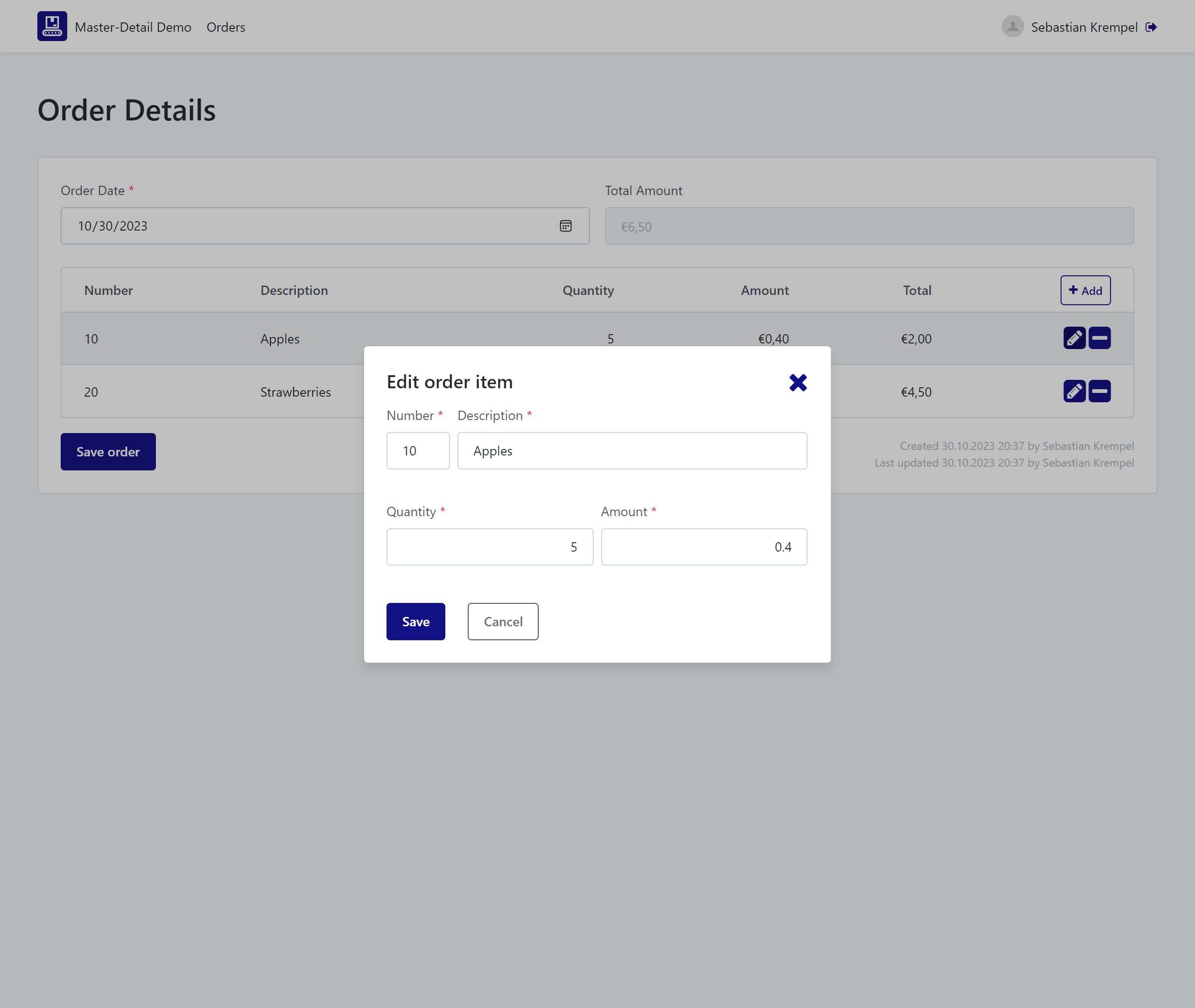1195x1008 pixels.
Task: Click the Master-Detail Demo app logo
Action: coord(52,26)
